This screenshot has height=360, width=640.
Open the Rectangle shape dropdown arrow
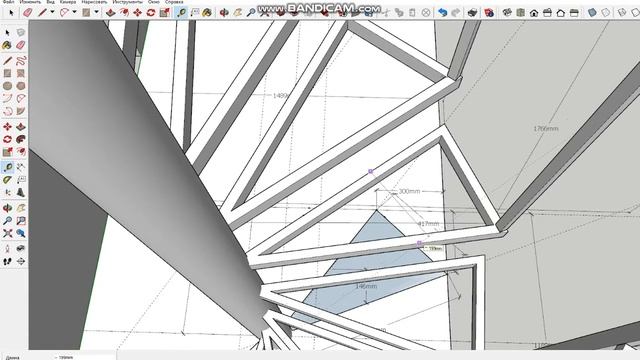pyautogui.click(x=96, y=12)
